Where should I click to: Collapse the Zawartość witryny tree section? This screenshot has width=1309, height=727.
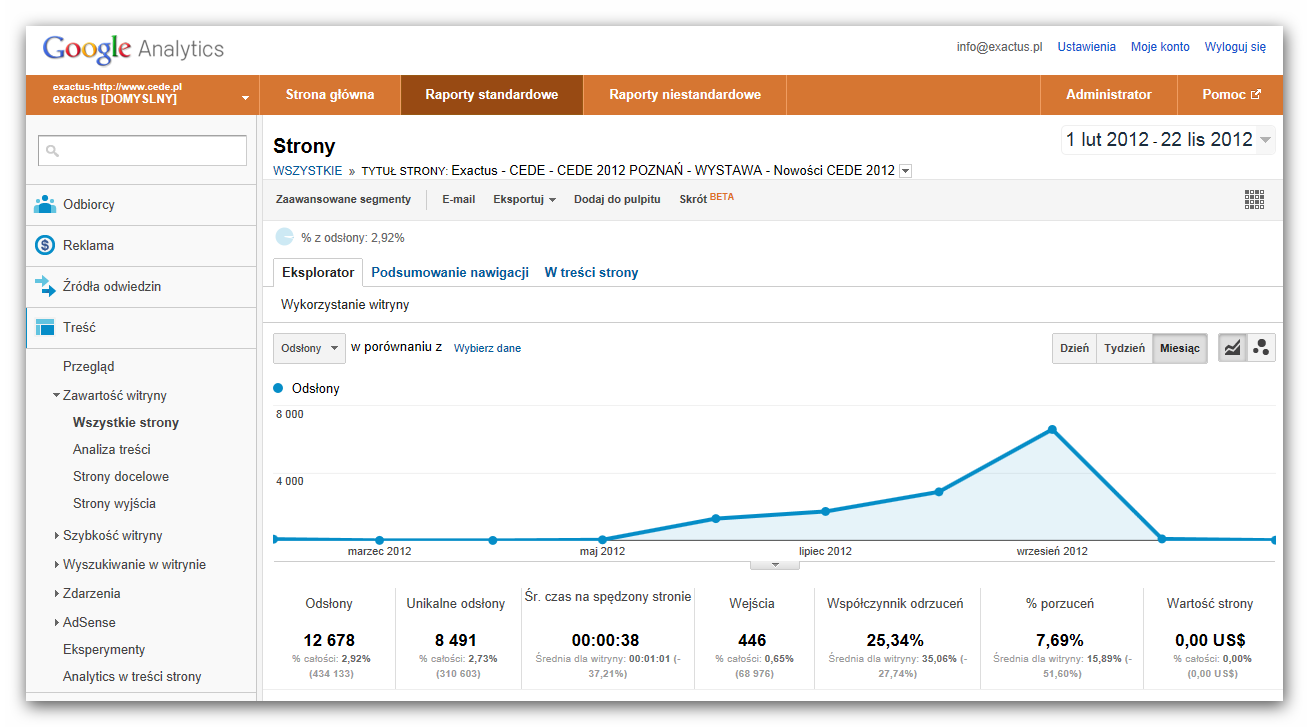pyautogui.click(x=57, y=395)
